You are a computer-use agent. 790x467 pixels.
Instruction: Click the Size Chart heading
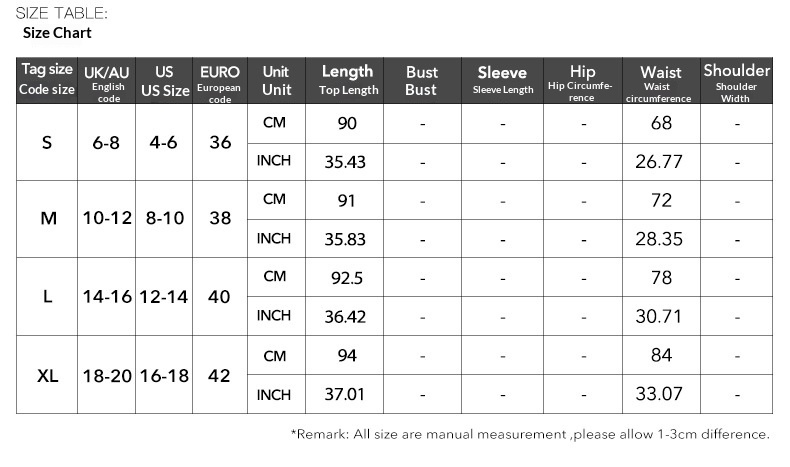(x=57, y=33)
